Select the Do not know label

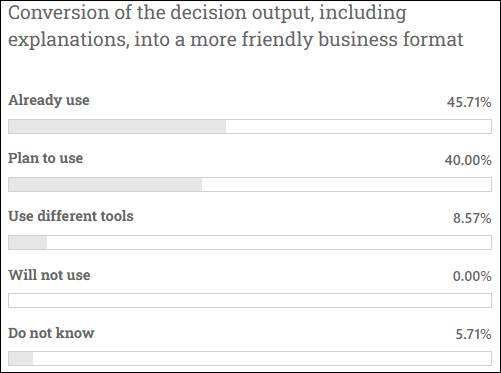[x=51, y=333]
